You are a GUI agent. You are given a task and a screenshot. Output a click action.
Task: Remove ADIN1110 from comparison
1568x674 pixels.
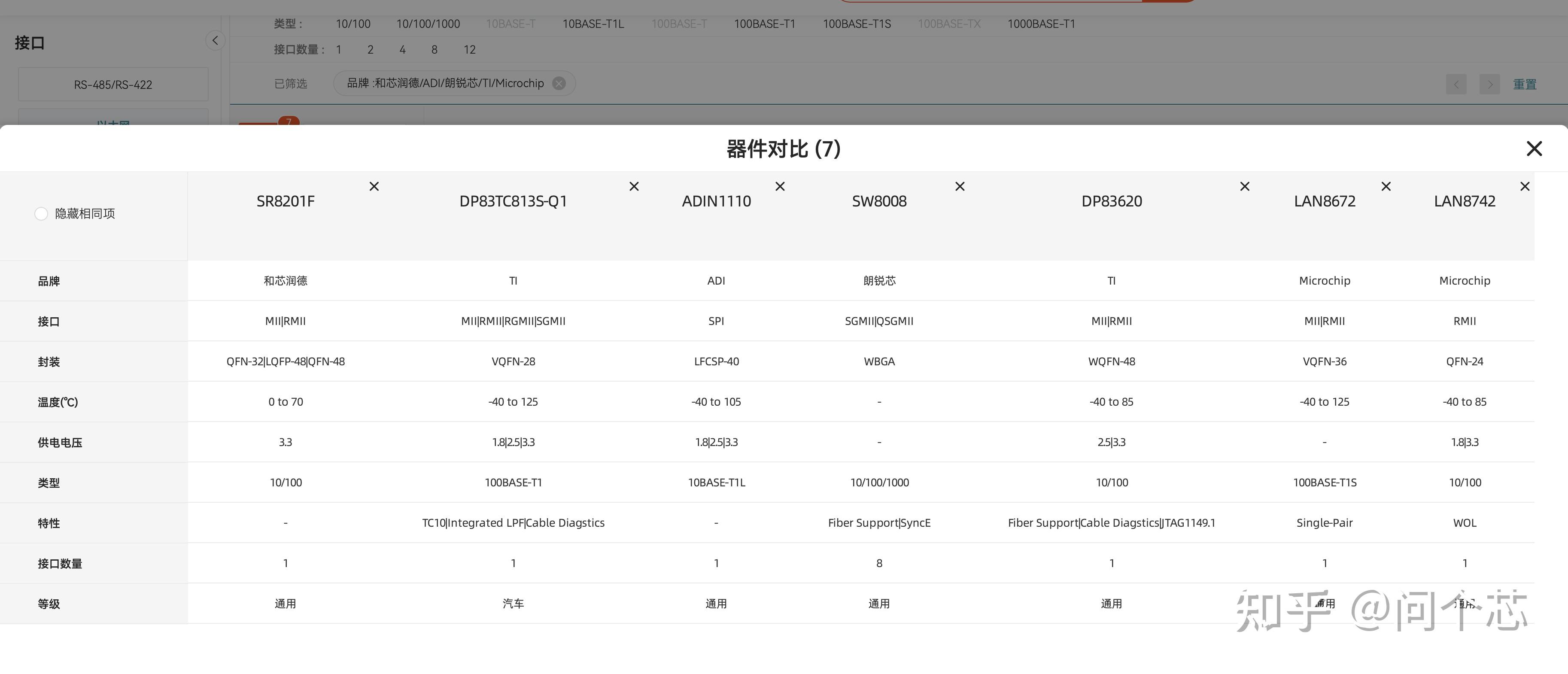click(780, 186)
